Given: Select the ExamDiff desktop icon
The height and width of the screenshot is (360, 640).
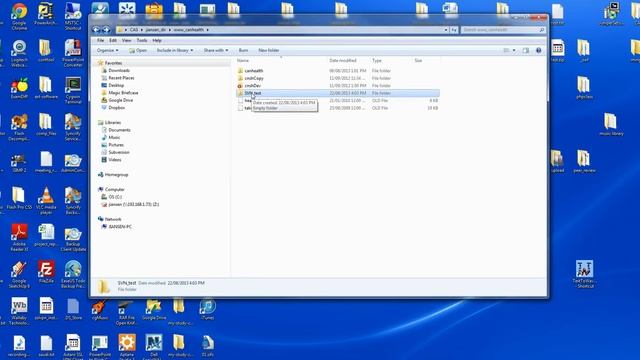Looking at the screenshot, I should coord(19,88).
